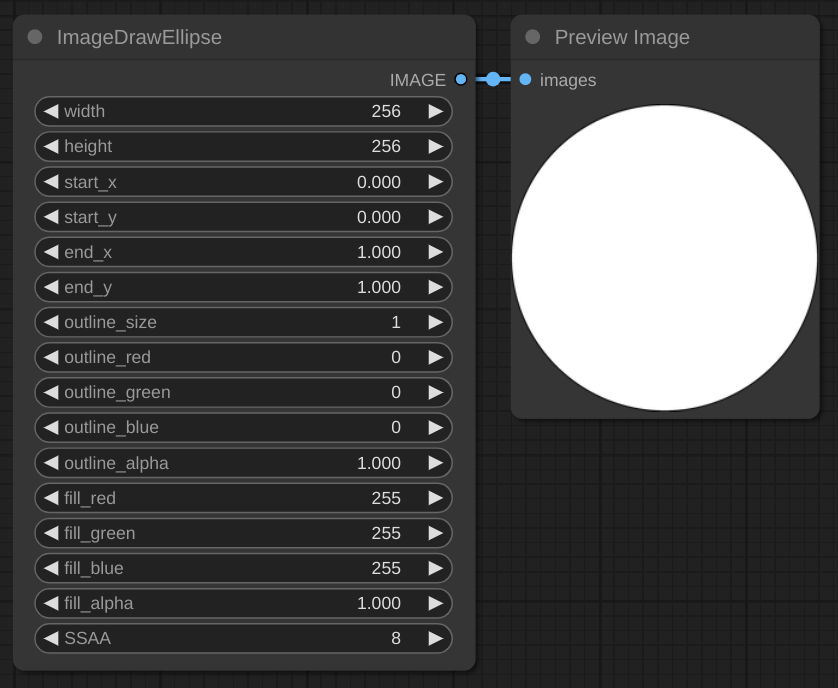Increase outline_size with the right arrow
The image size is (838, 688).
coord(435,322)
